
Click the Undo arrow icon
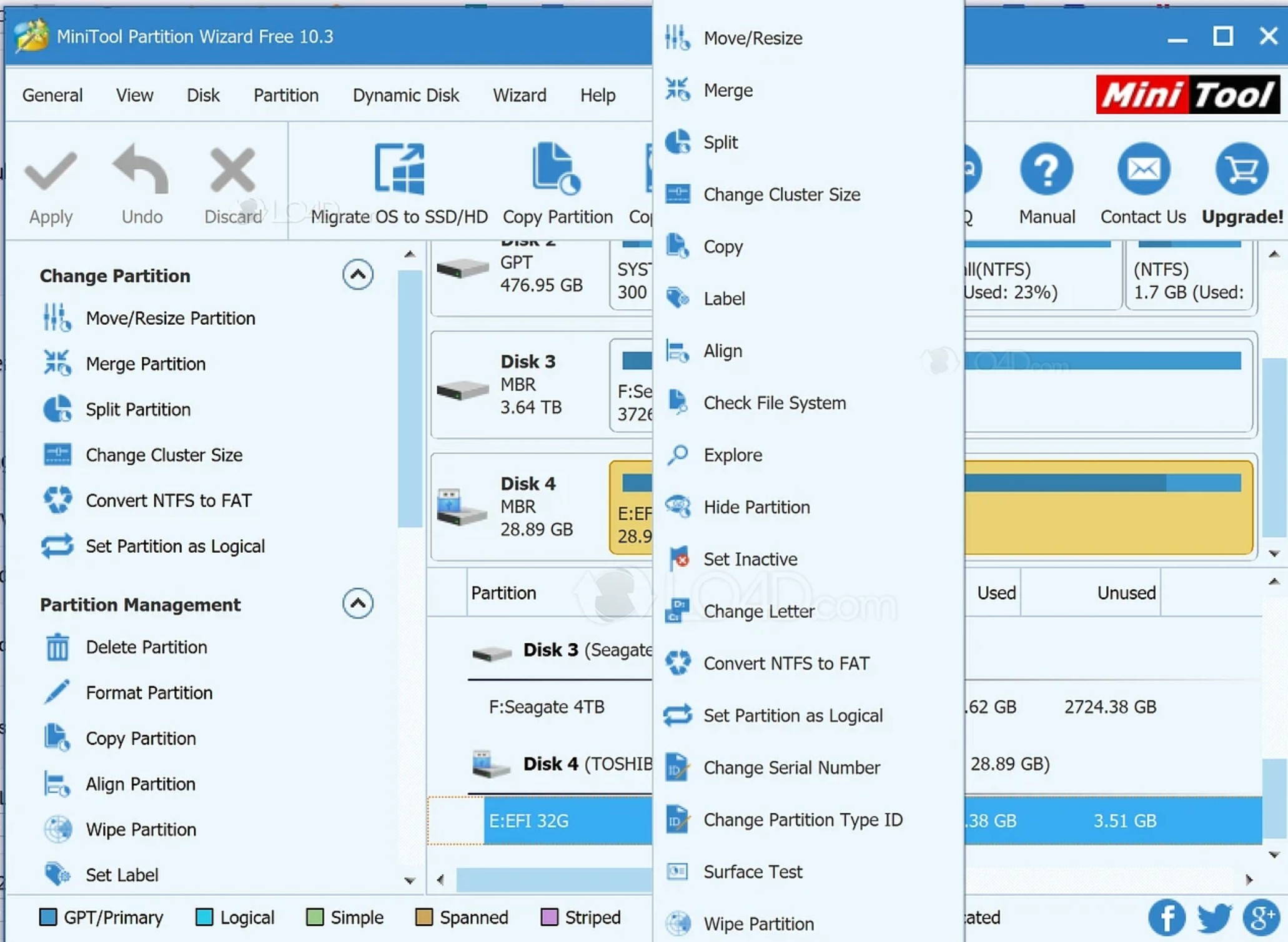pos(141,169)
